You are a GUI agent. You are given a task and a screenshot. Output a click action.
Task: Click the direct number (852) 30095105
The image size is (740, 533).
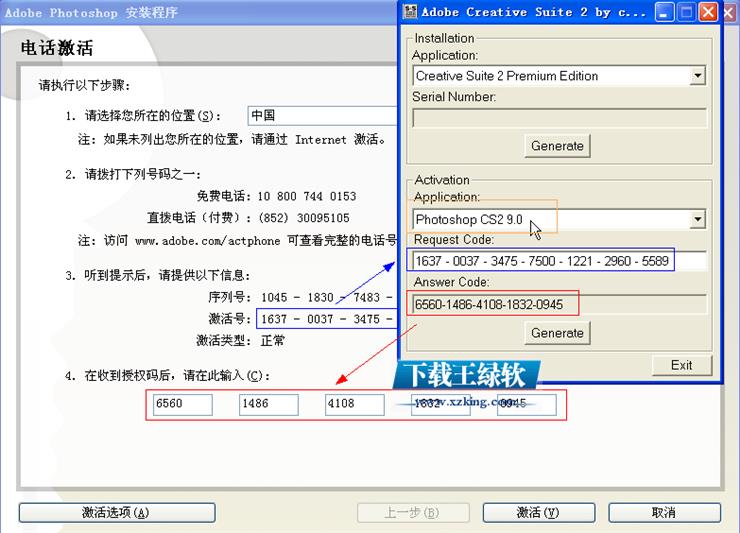pos(304,218)
